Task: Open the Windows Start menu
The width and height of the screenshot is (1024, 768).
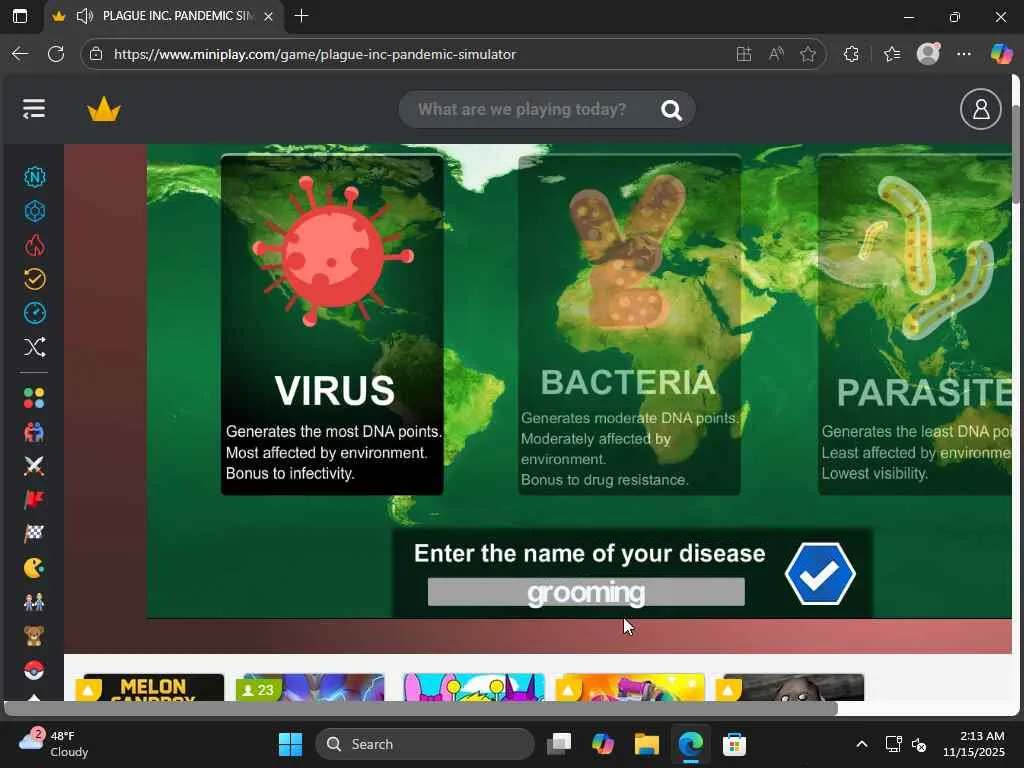Action: tap(290, 744)
